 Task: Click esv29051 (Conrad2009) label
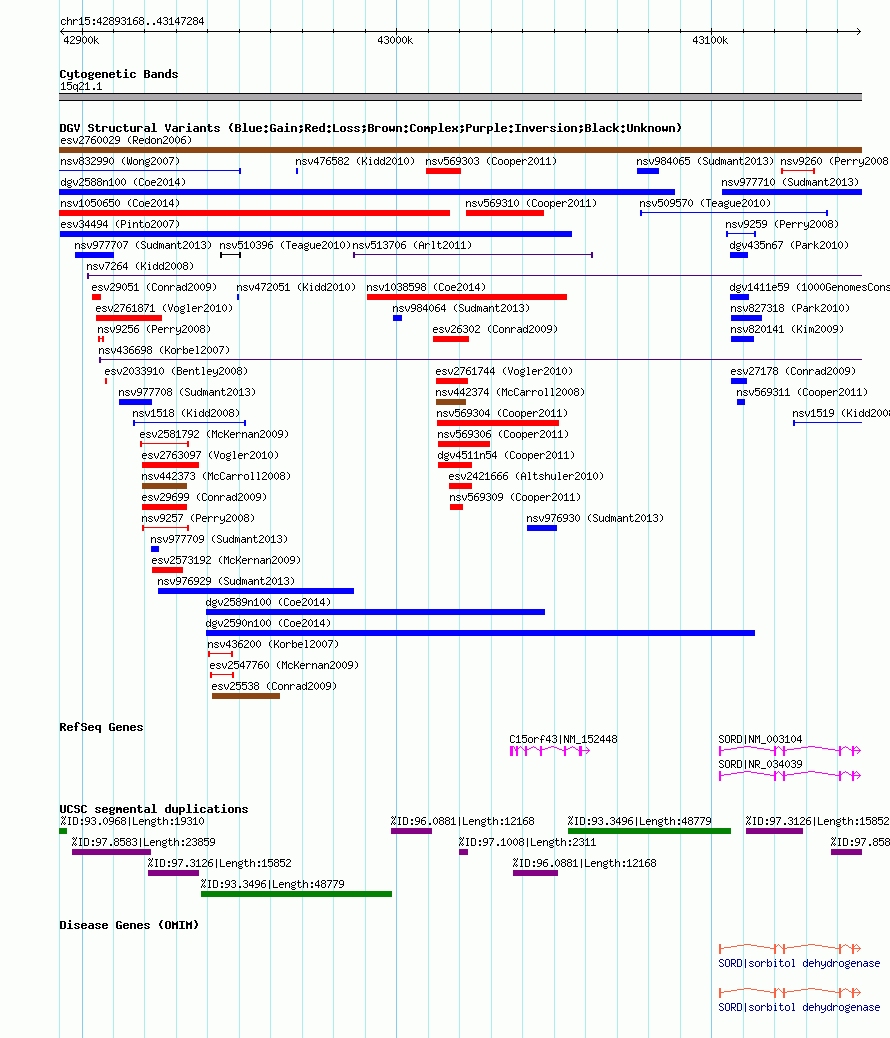coord(154,288)
